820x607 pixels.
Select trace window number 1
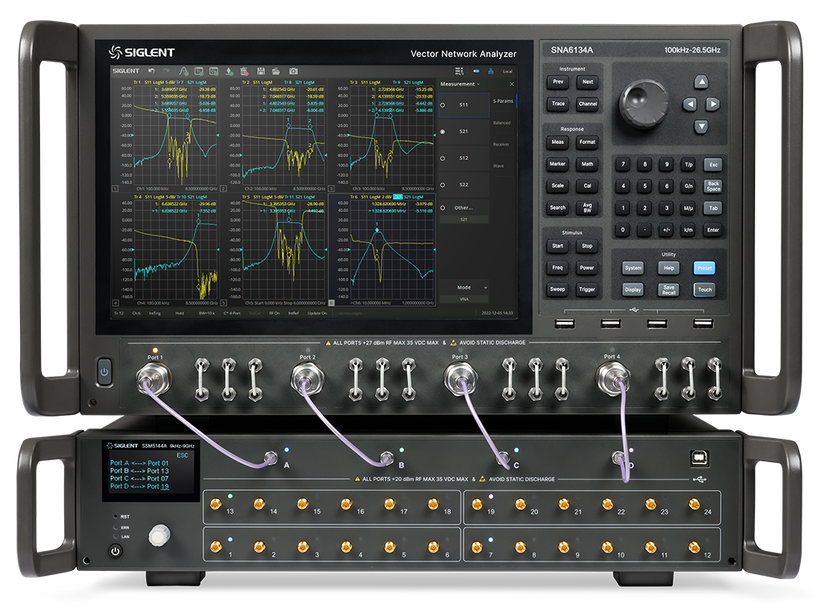coord(116,189)
